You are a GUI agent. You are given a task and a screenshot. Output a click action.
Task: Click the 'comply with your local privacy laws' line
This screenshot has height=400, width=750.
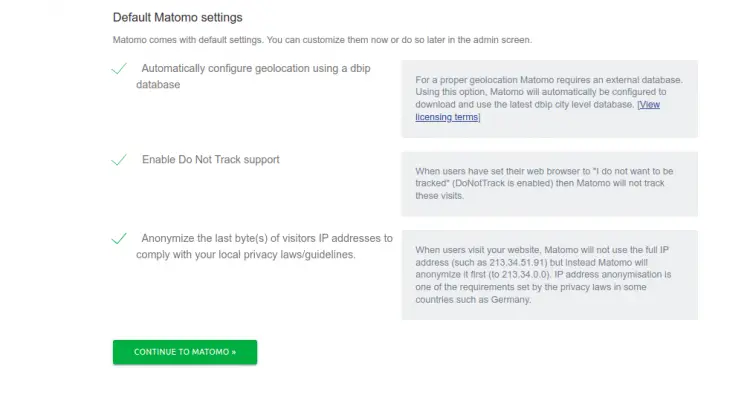pyautogui.click(x=245, y=255)
